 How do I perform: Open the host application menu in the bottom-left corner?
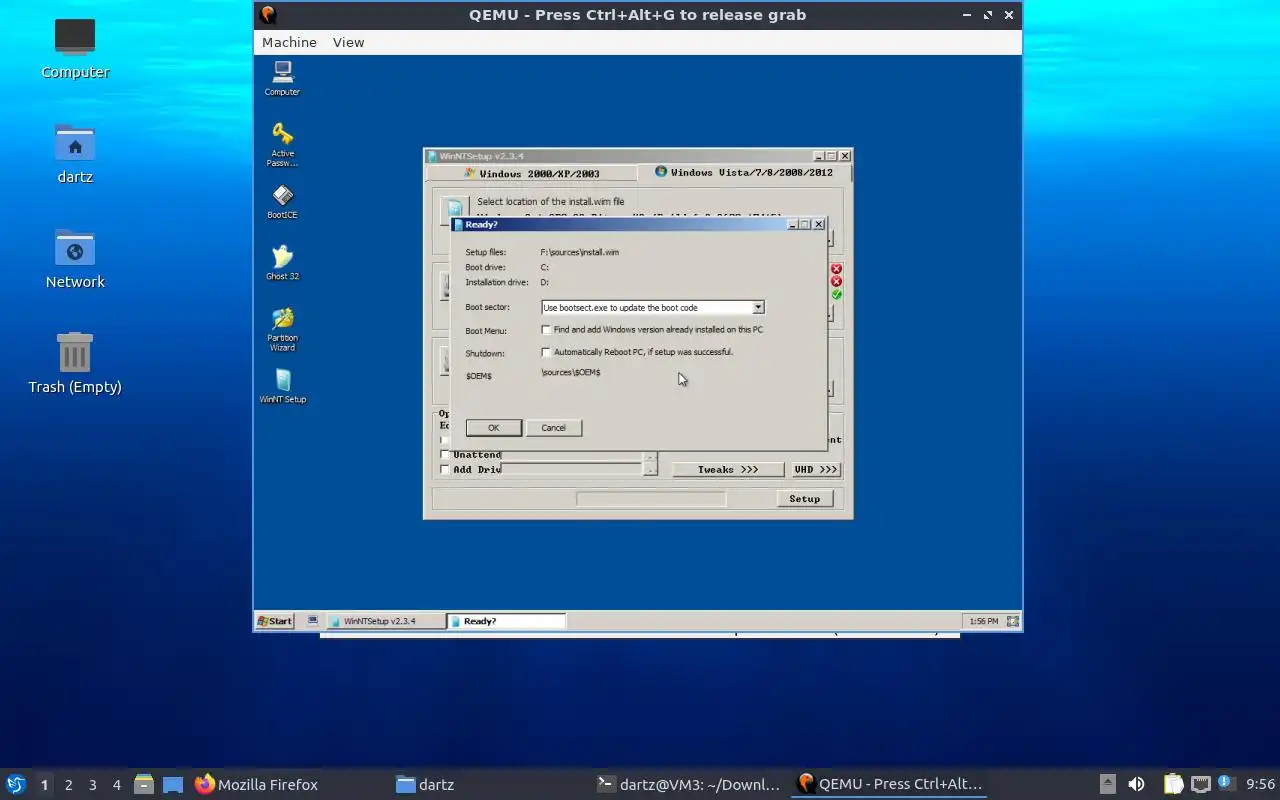[16, 784]
